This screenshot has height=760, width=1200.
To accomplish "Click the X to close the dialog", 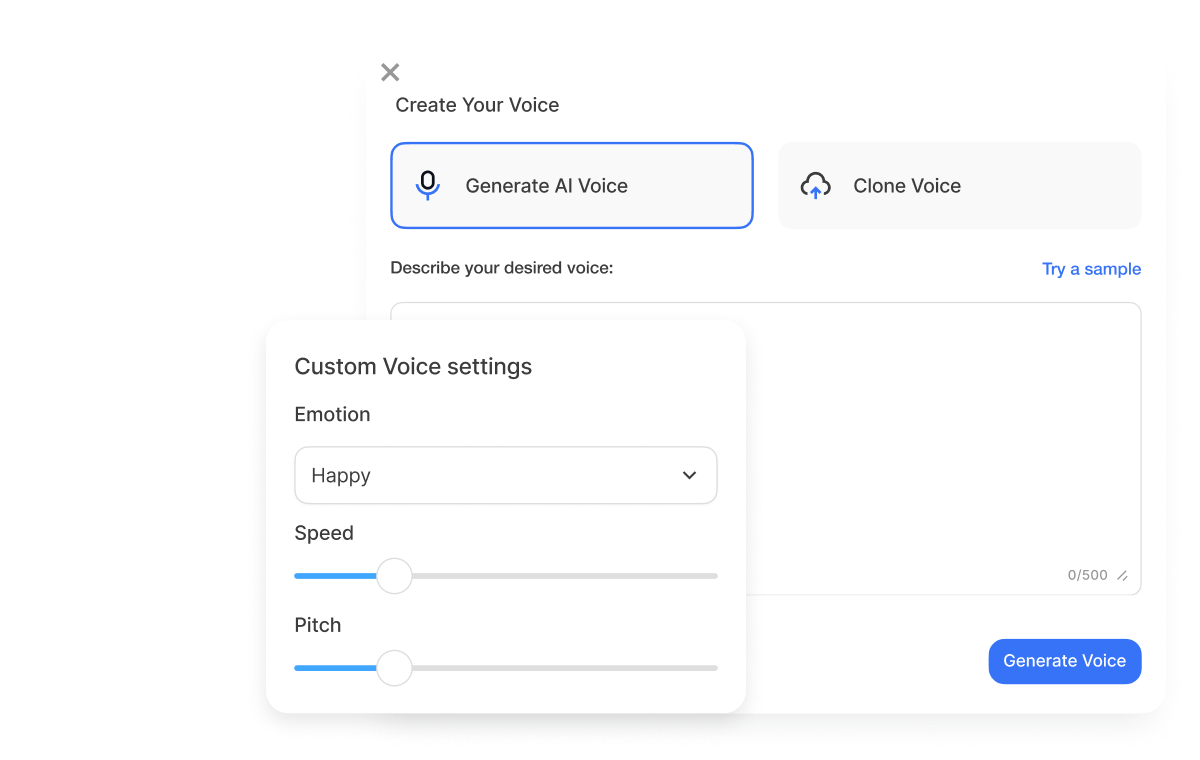I will click(390, 72).
